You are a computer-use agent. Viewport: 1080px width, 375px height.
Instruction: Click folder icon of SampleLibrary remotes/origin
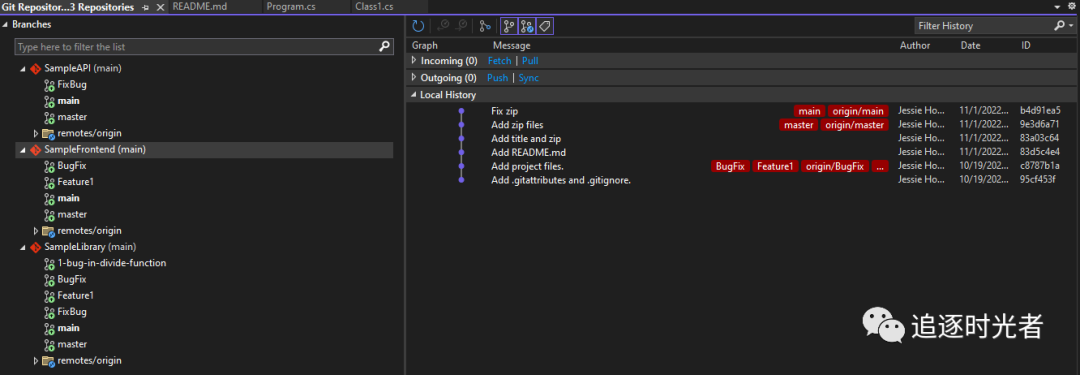(x=48, y=361)
